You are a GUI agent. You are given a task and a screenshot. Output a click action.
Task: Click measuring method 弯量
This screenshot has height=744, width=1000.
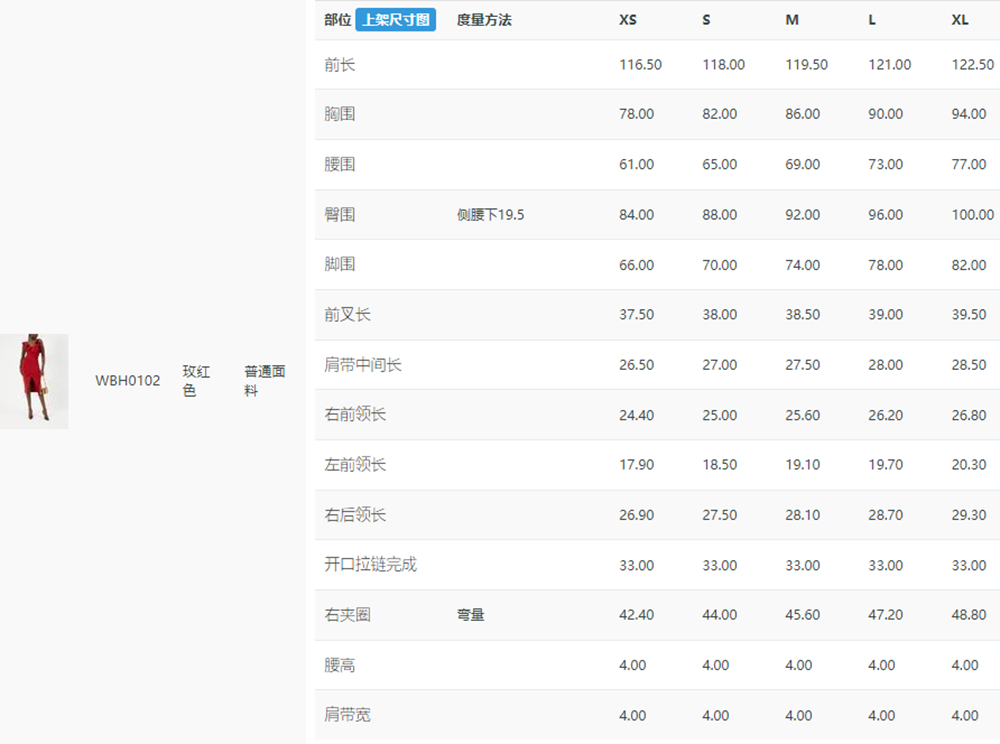(471, 615)
